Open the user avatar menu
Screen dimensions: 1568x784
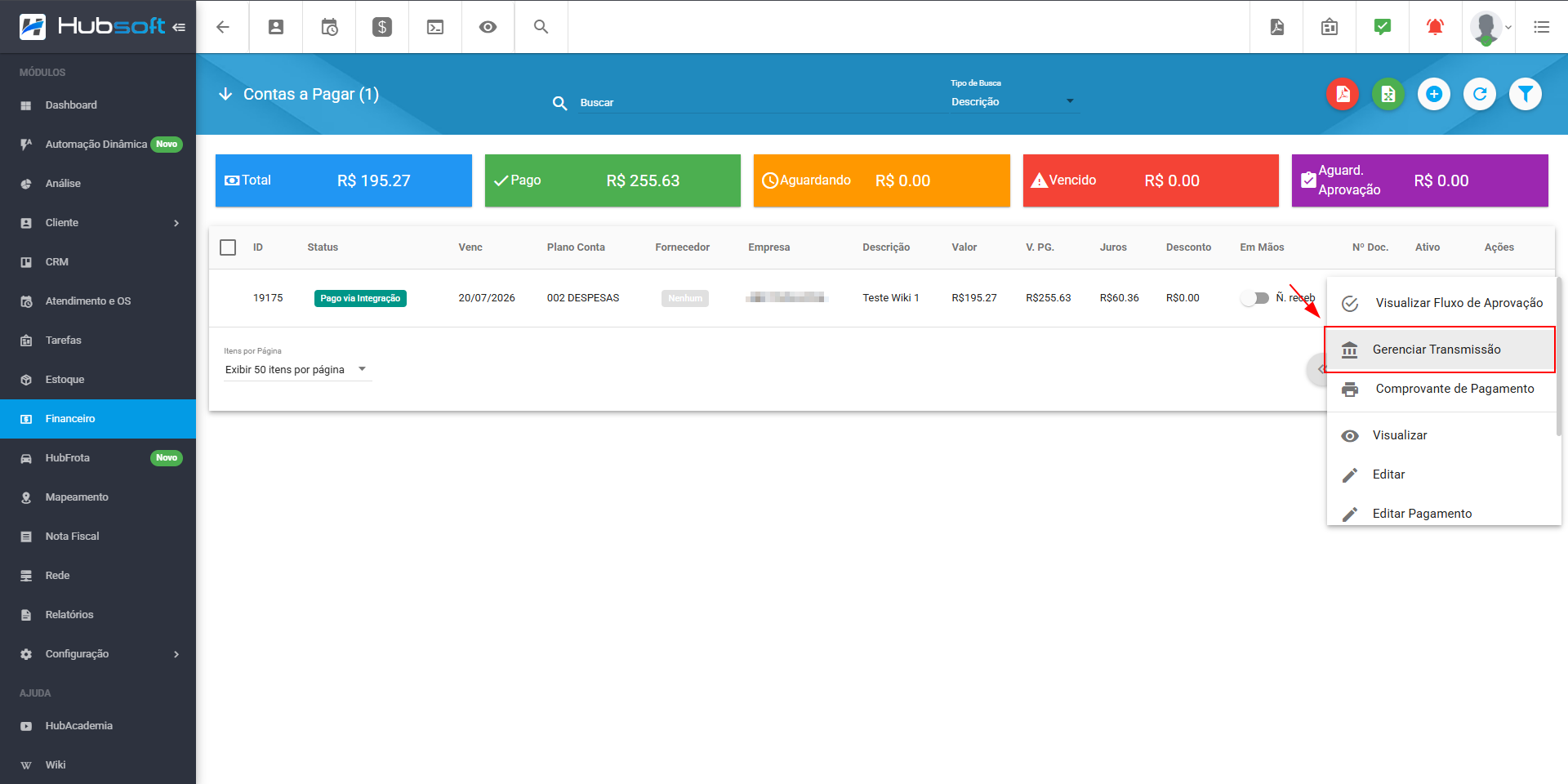[1490, 27]
